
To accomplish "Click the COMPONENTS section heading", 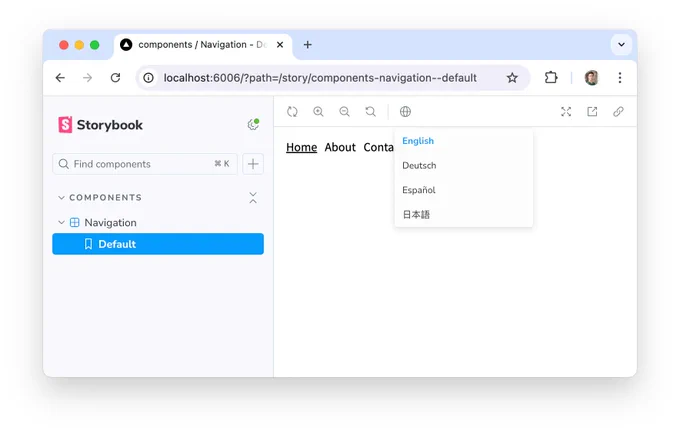I will [105, 198].
